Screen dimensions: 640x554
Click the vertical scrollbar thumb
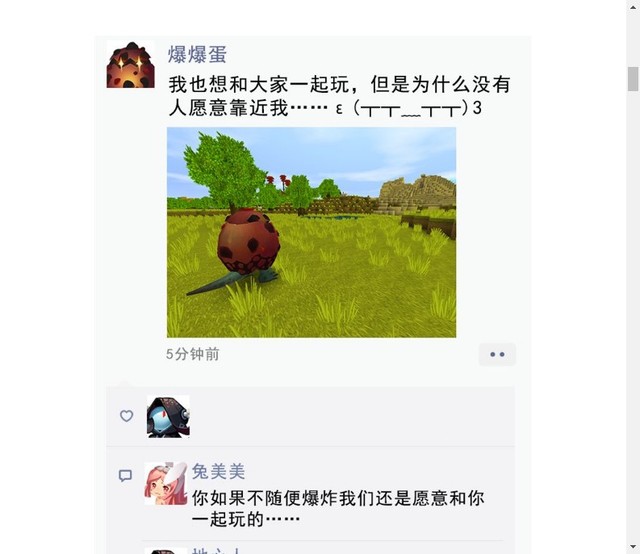pos(633,79)
